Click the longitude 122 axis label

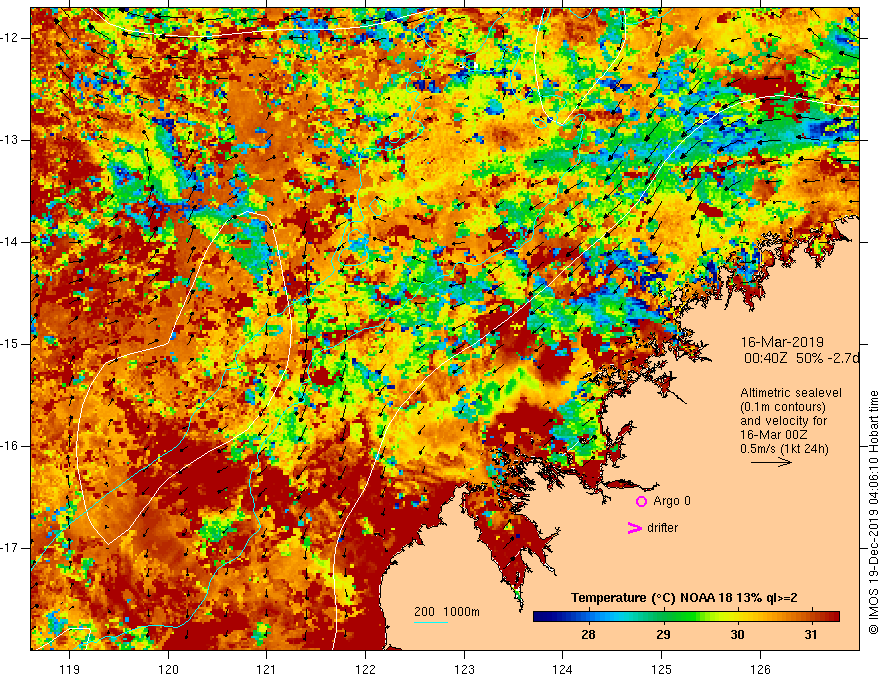pyautogui.click(x=365, y=669)
